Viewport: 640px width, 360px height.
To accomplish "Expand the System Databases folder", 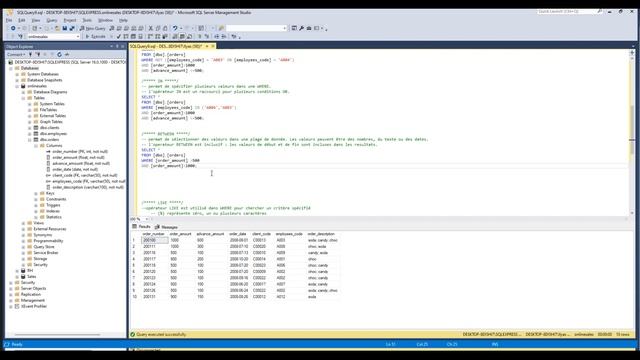I will point(17,74).
